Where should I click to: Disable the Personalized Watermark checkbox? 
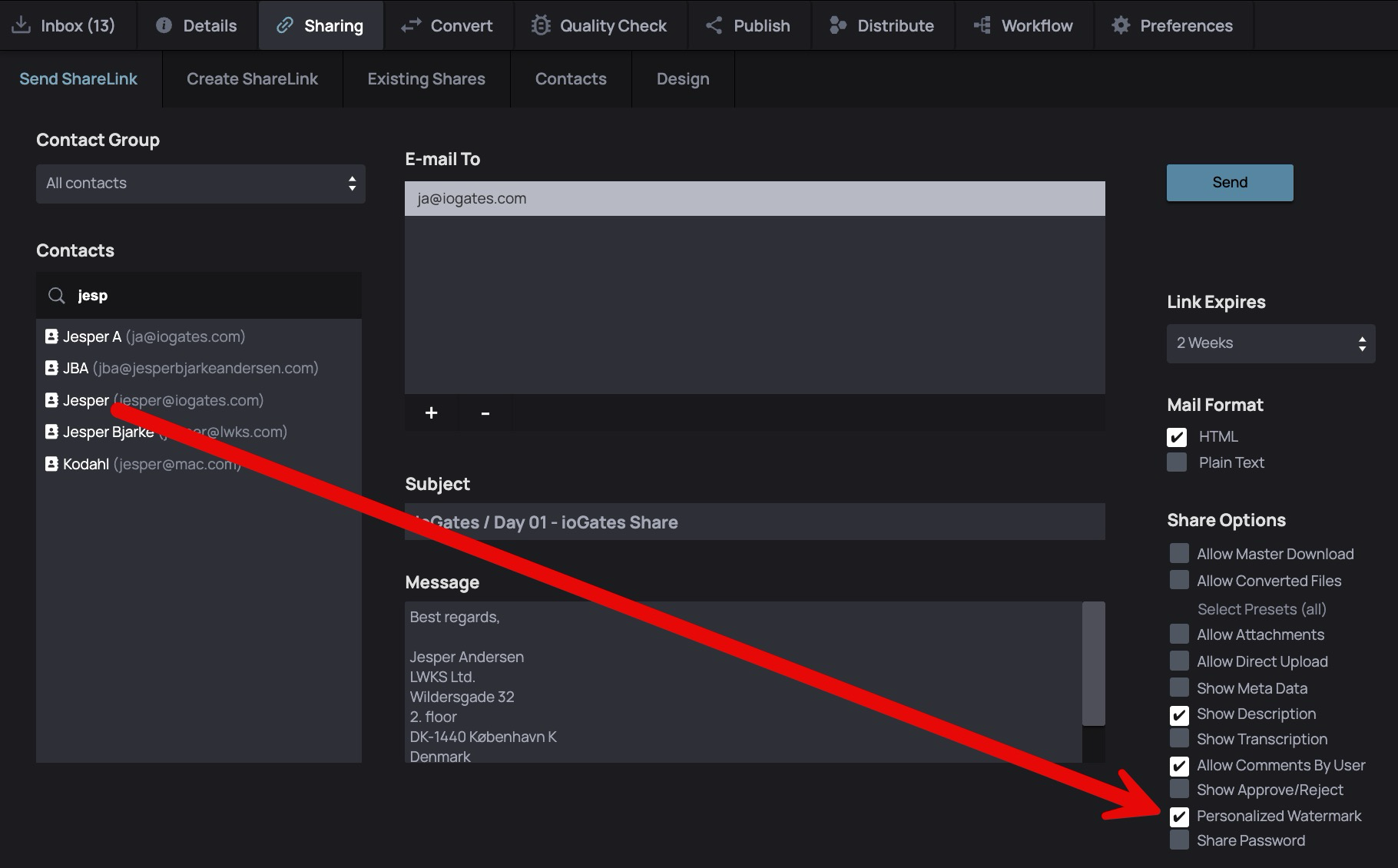1179,817
